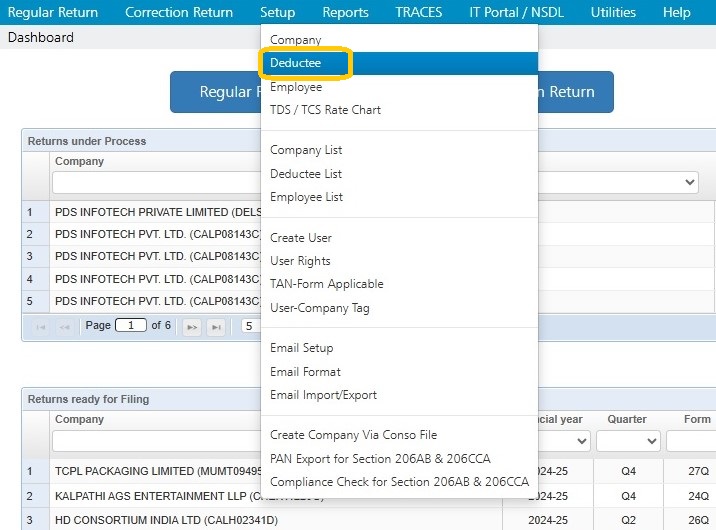716x530 pixels.
Task: Click Company filter box in Returns ready for Filing
Action: 157,441
